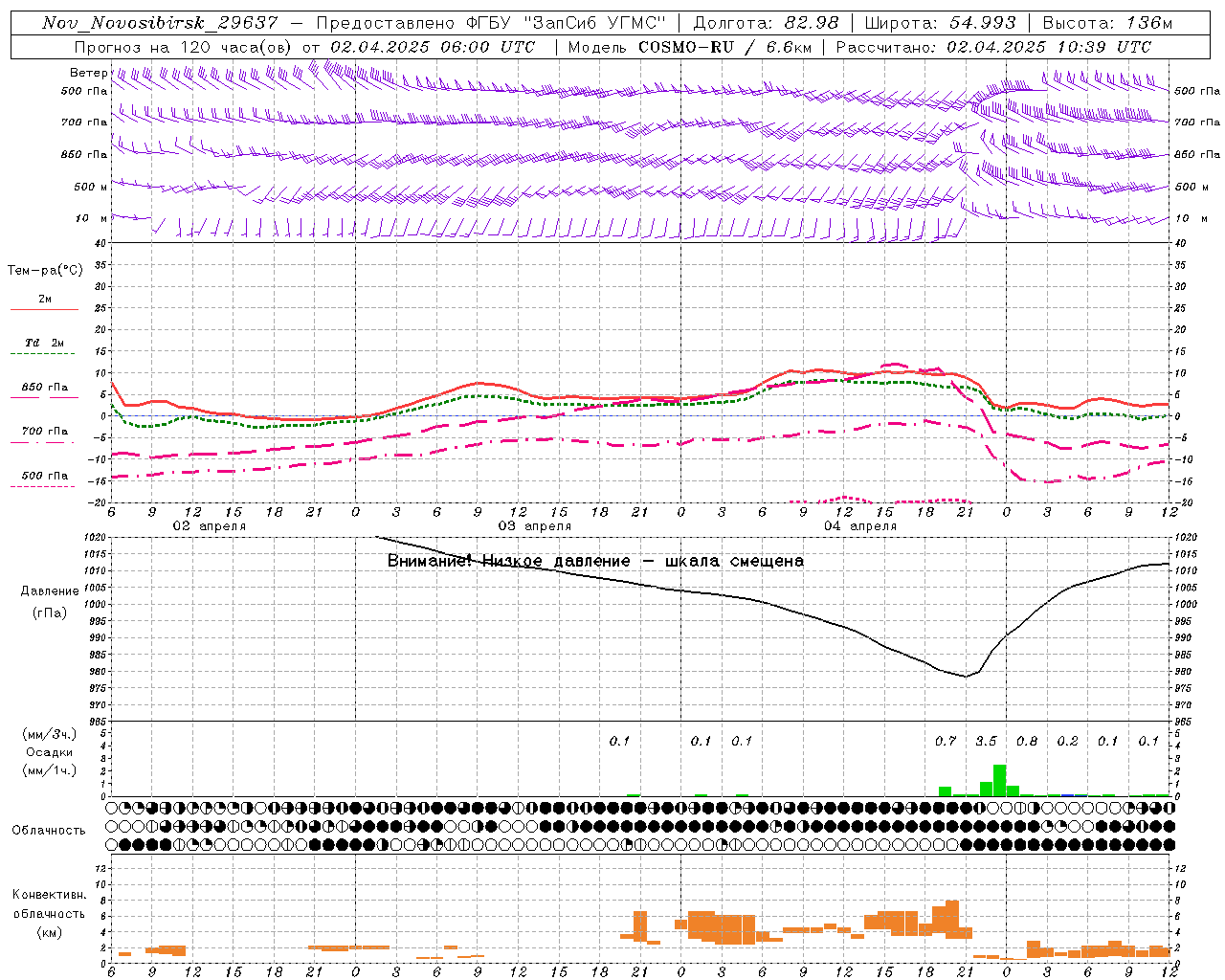Click the precipitation value 0.2
Screen dimensions: 1225x980
point(1067,741)
